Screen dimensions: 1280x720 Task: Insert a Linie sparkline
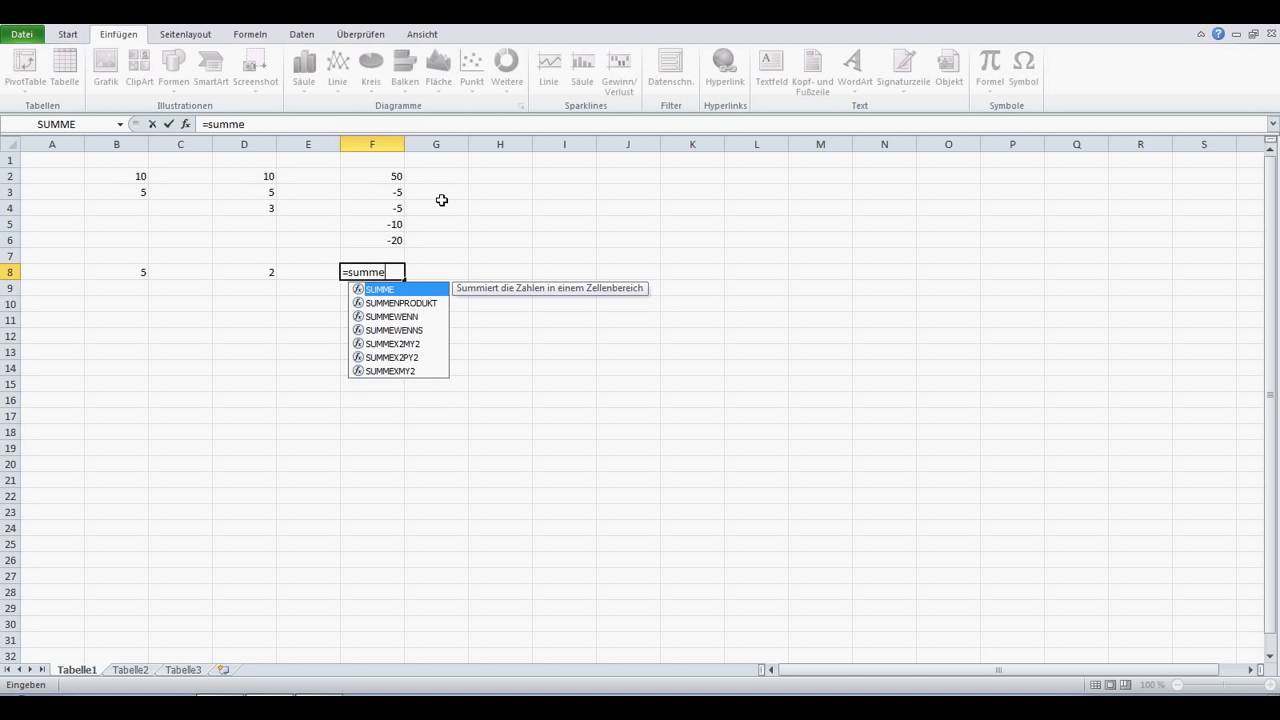click(548, 69)
